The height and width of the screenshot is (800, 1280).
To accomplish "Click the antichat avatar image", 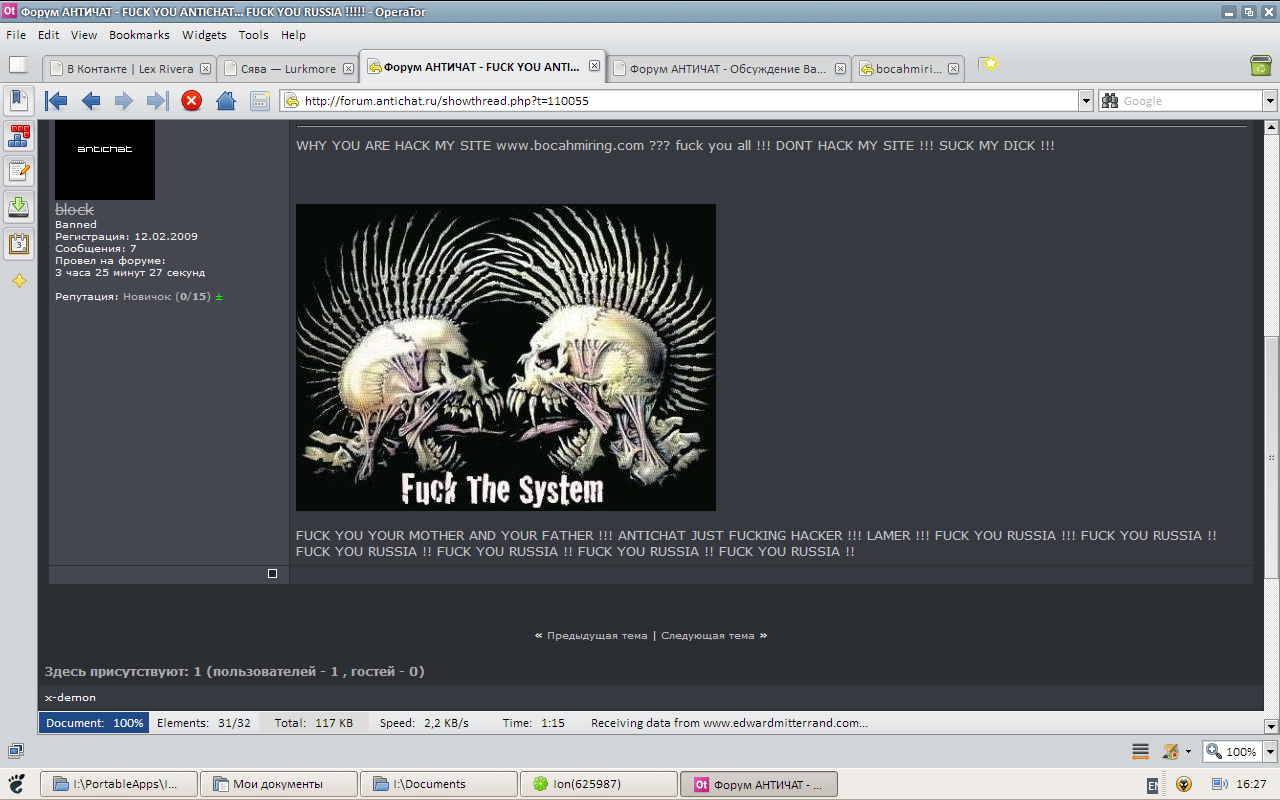I will point(105,159).
